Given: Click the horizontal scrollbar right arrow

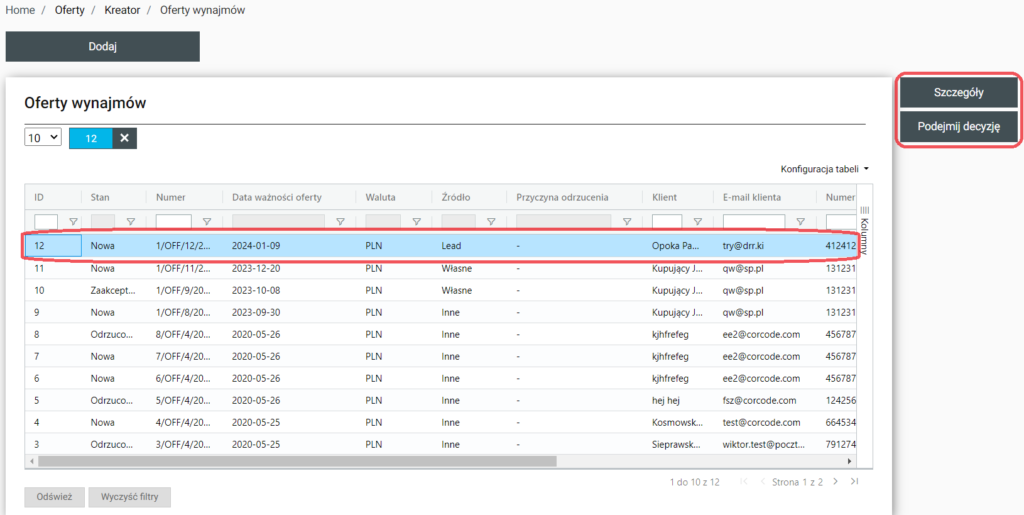Looking at the screenshot, I should (851, 461).
